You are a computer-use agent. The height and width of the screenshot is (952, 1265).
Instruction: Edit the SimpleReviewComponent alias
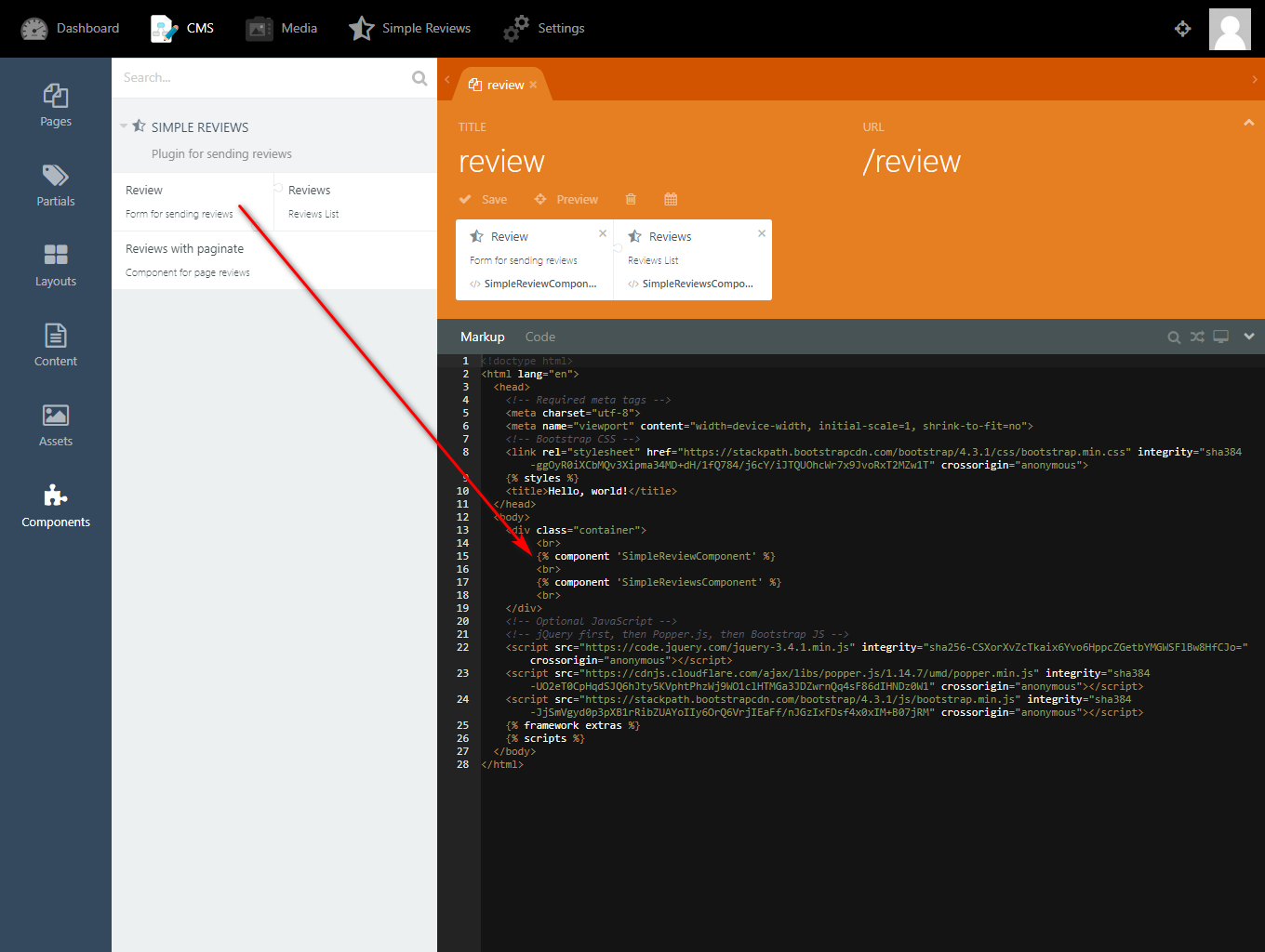tap(540, 284)
